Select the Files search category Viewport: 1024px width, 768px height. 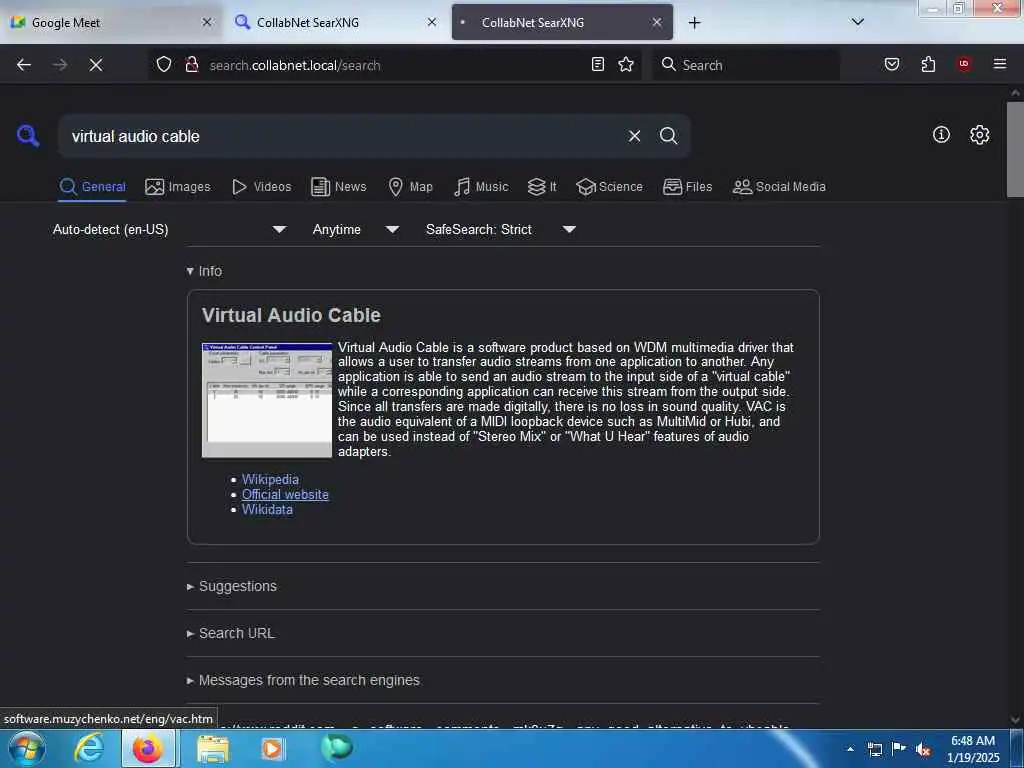[688, 187]
